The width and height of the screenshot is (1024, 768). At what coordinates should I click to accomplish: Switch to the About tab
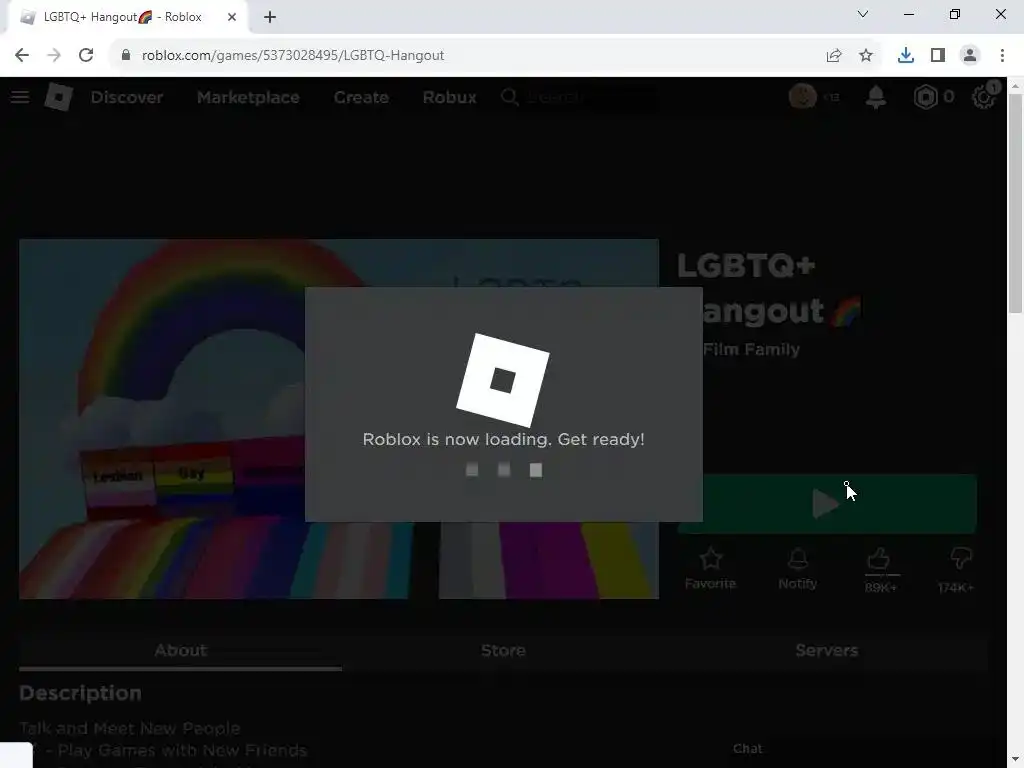pos(180,650)
